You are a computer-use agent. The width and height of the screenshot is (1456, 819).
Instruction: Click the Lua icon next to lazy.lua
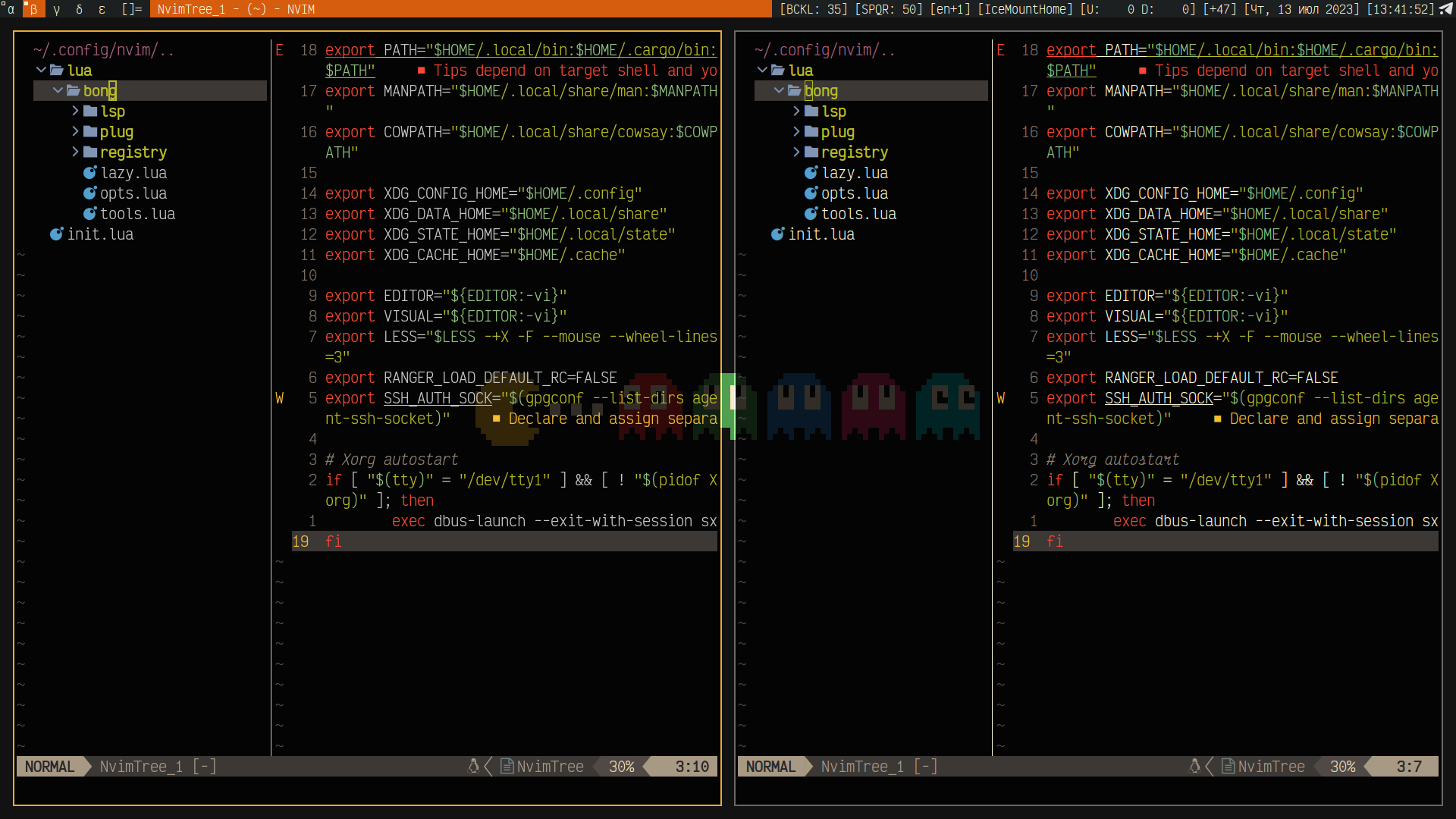click(x=89, y=173)
